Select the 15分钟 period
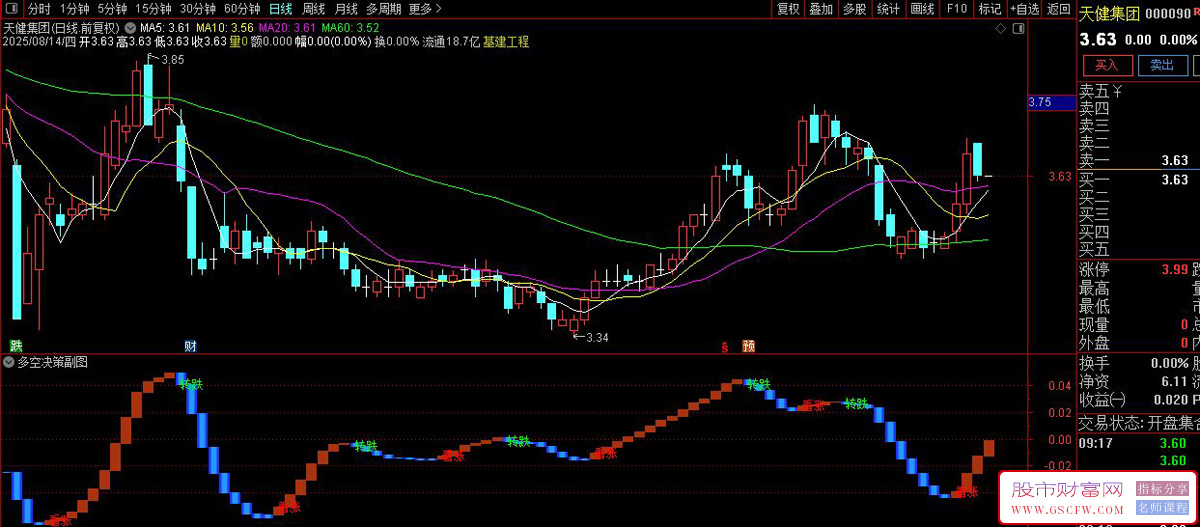The width and height of the screenshot is (1200, 527). 153,9
